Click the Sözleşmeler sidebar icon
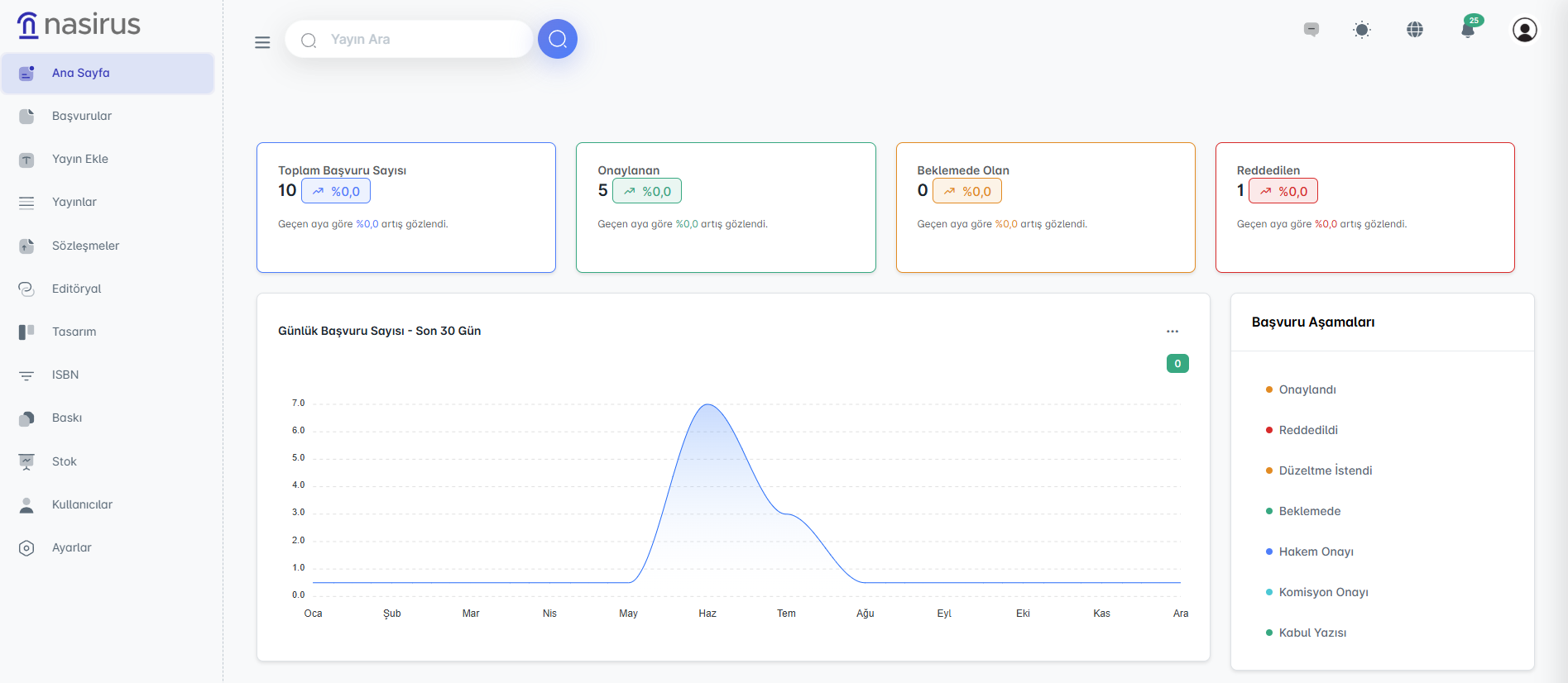Viewport: 1568px width, 683px height. (26, 246)
